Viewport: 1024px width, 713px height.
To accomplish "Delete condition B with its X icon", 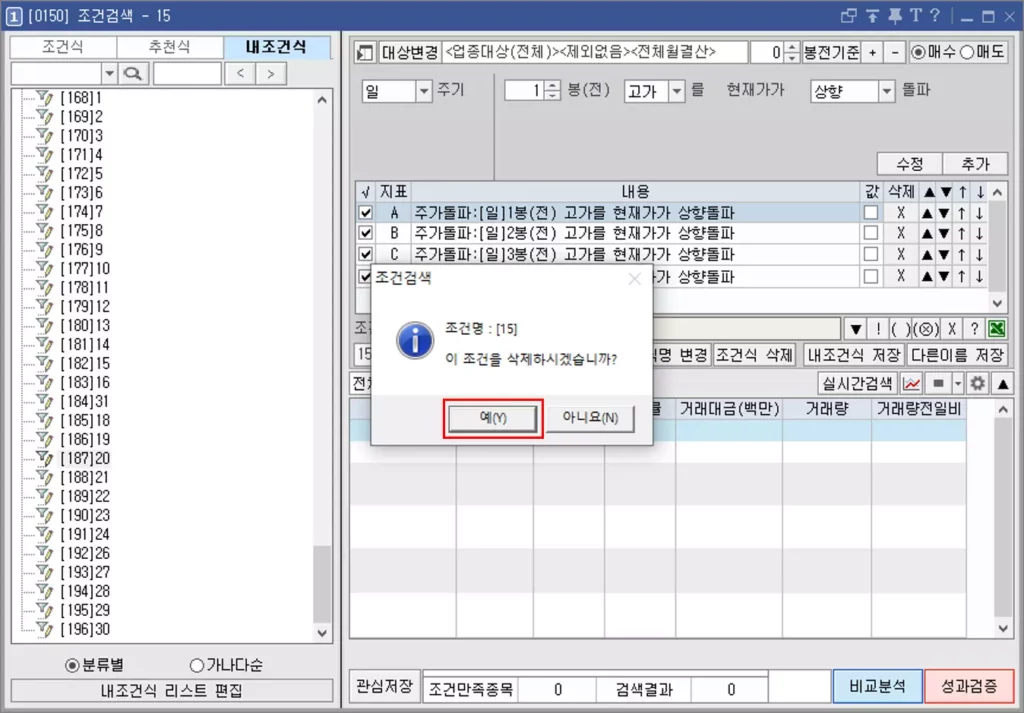I will [901, 233].
